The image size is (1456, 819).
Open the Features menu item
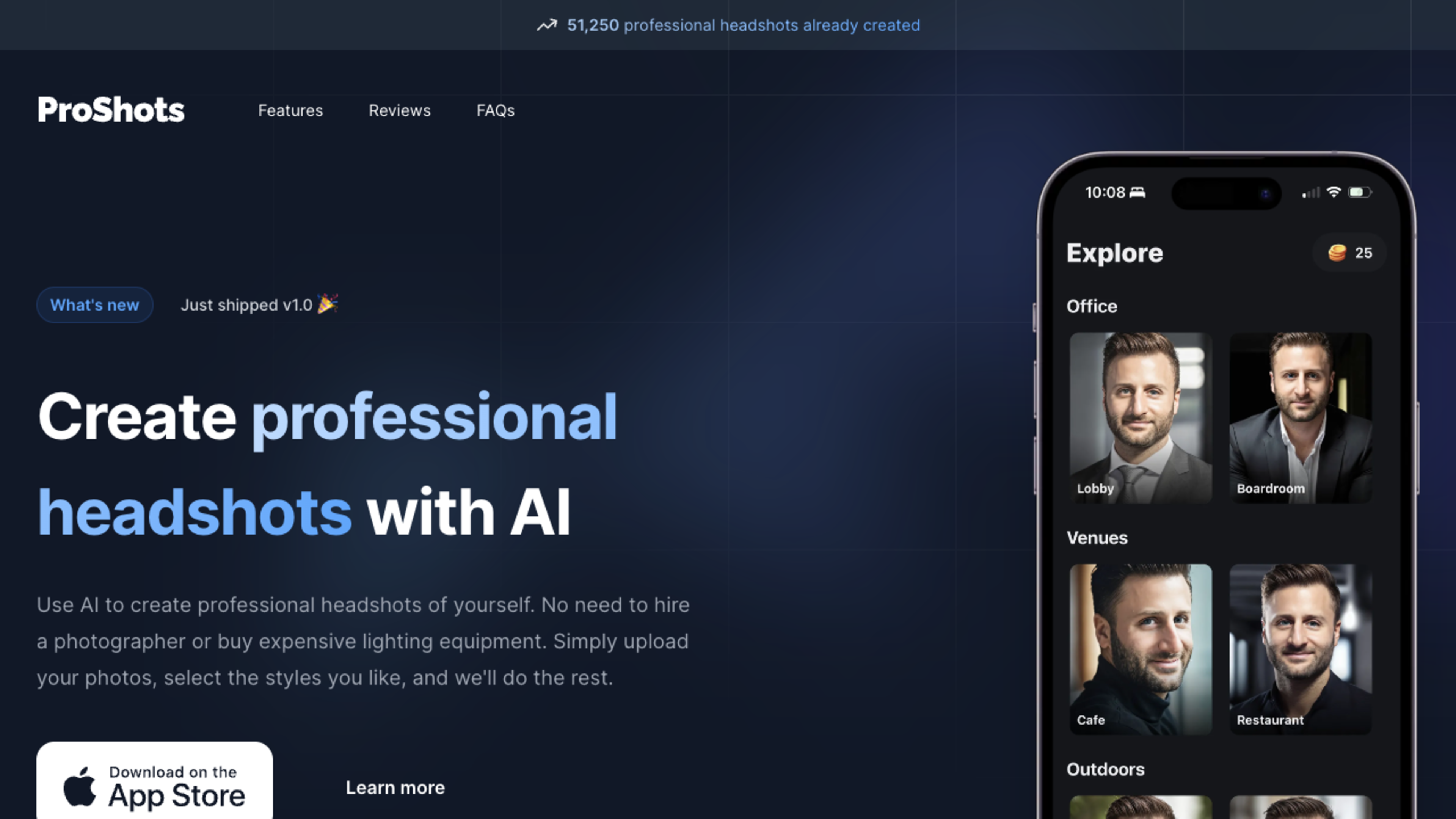[x=290, y=110]
